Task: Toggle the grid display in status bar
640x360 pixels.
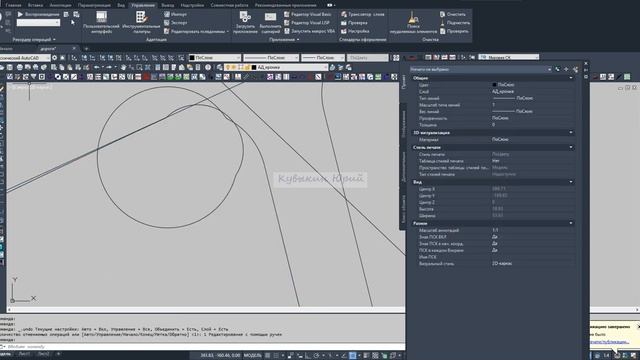Action: pos(268,356)
